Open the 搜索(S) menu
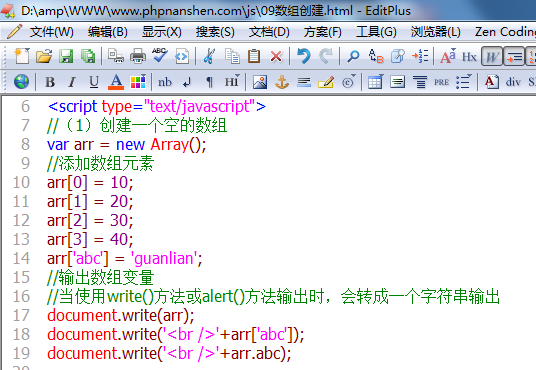This screenshot has height=370, width=536. (215, 32)
